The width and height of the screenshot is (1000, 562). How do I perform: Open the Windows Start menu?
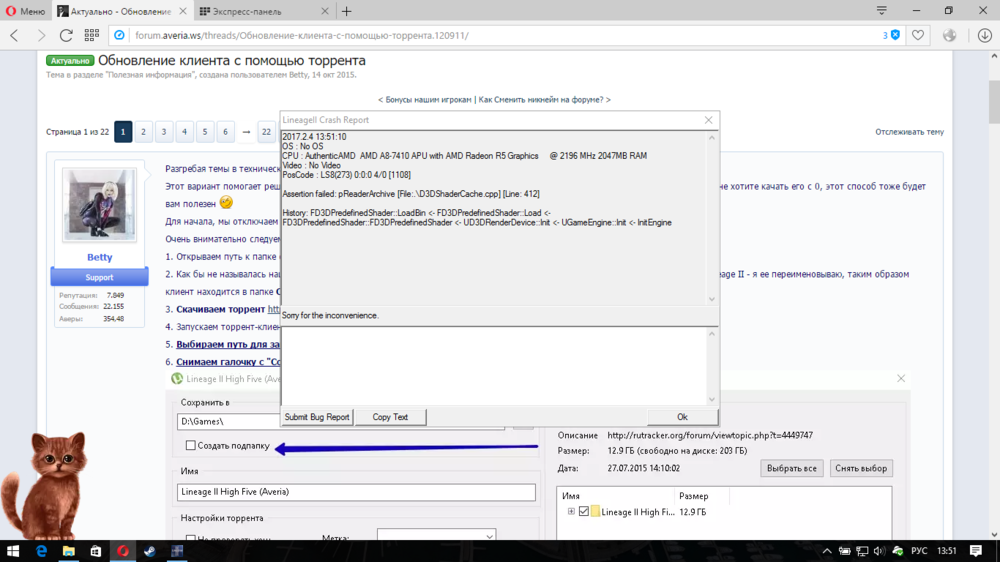(14, 551)
